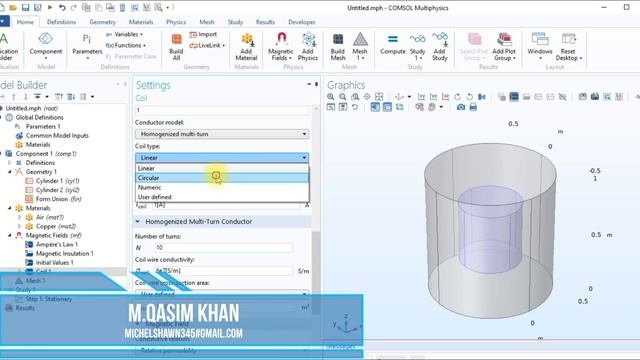Viewport: 640px width, 360px height.
Task: Select Copper material node
Action: point(51,226)
